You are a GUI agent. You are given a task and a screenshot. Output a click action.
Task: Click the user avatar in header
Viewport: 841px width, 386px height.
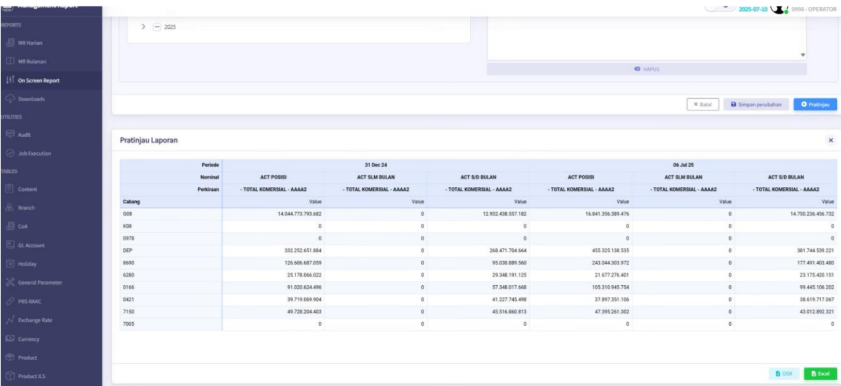tap(779, 9)
